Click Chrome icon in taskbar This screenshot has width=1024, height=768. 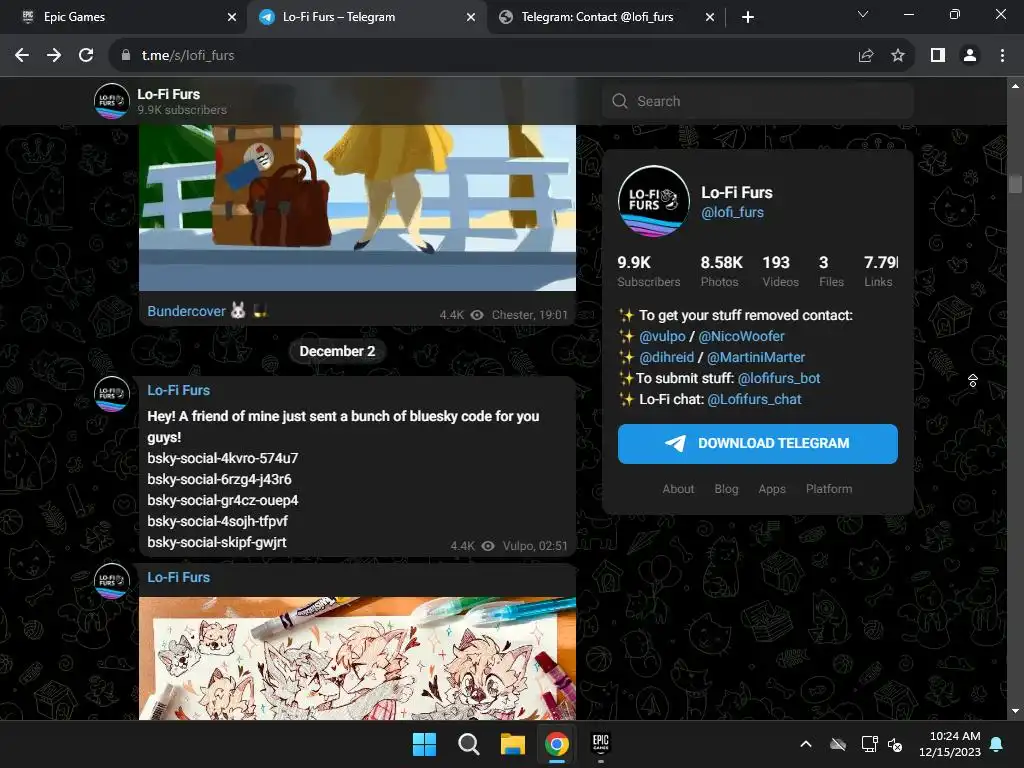coord(556,744)
